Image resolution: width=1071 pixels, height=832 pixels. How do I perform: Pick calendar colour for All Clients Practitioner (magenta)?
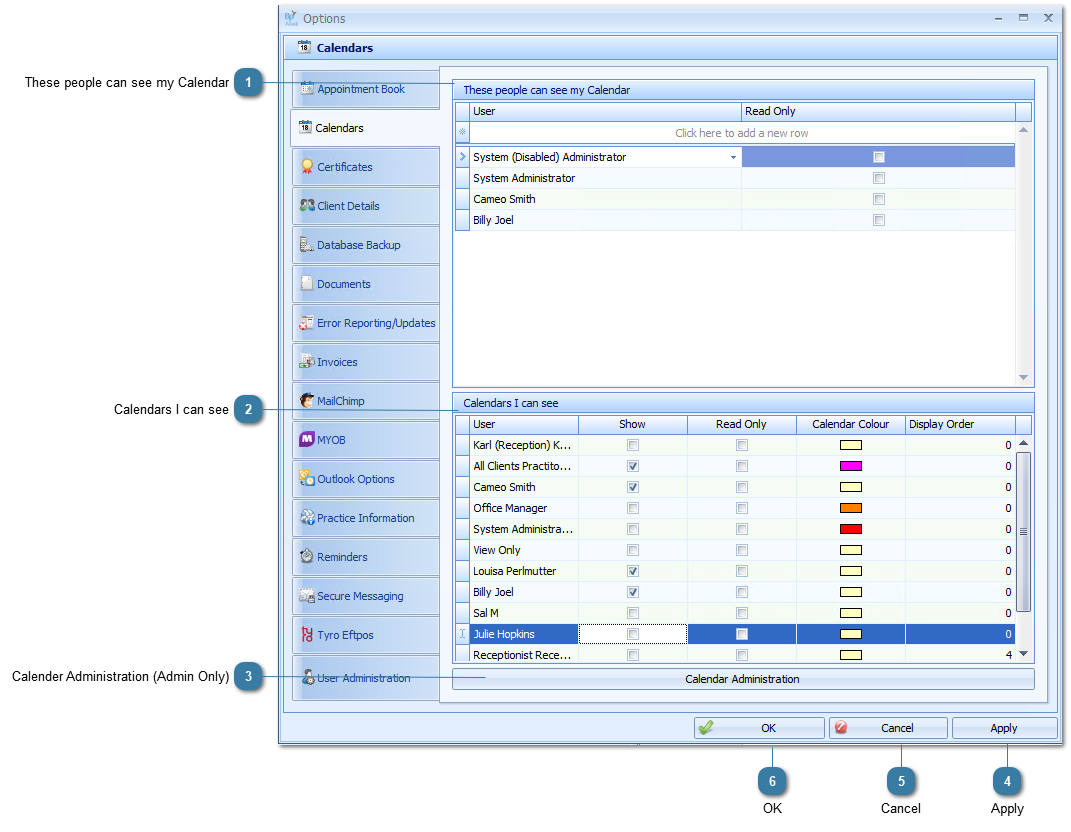click(x=850, y=467)
